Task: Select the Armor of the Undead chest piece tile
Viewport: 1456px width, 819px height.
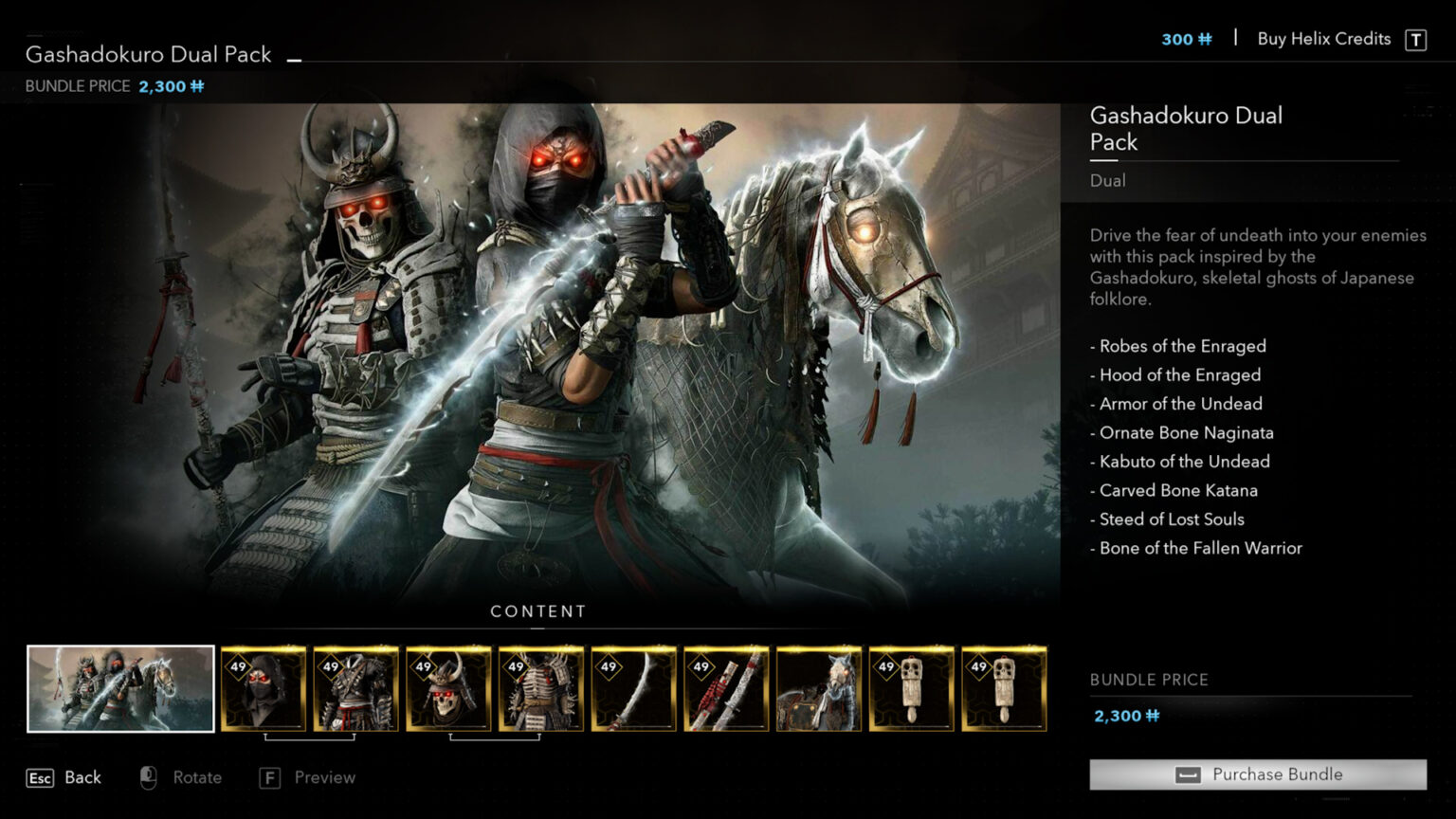Action: click(x=540, y=687)
